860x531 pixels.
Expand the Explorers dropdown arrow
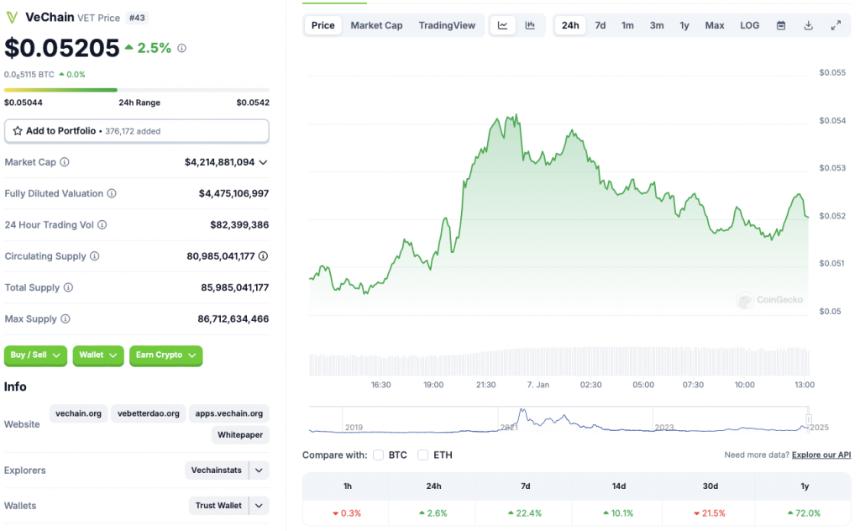coord(259,470)
